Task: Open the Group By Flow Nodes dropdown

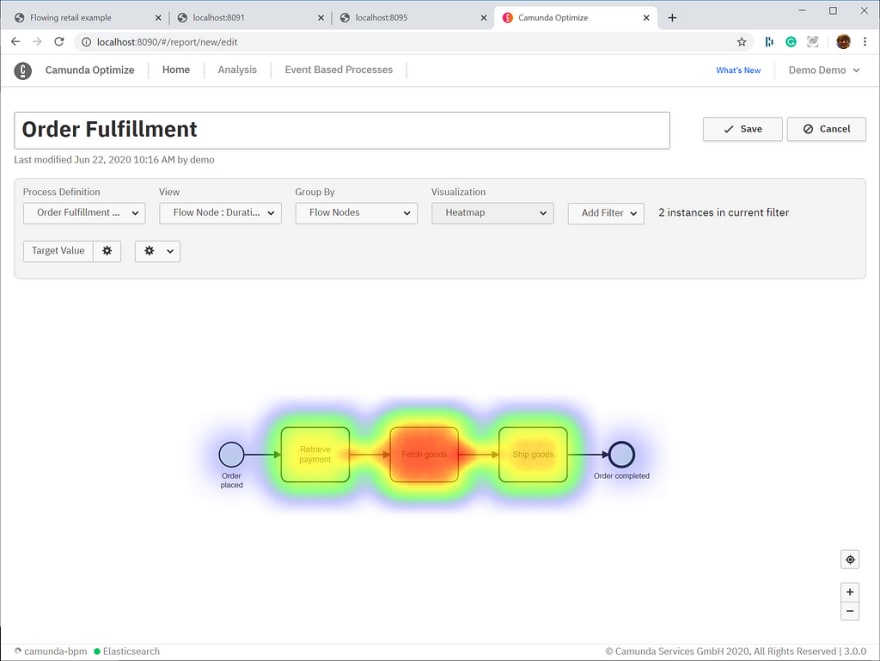Action: [x=356, y=213]
